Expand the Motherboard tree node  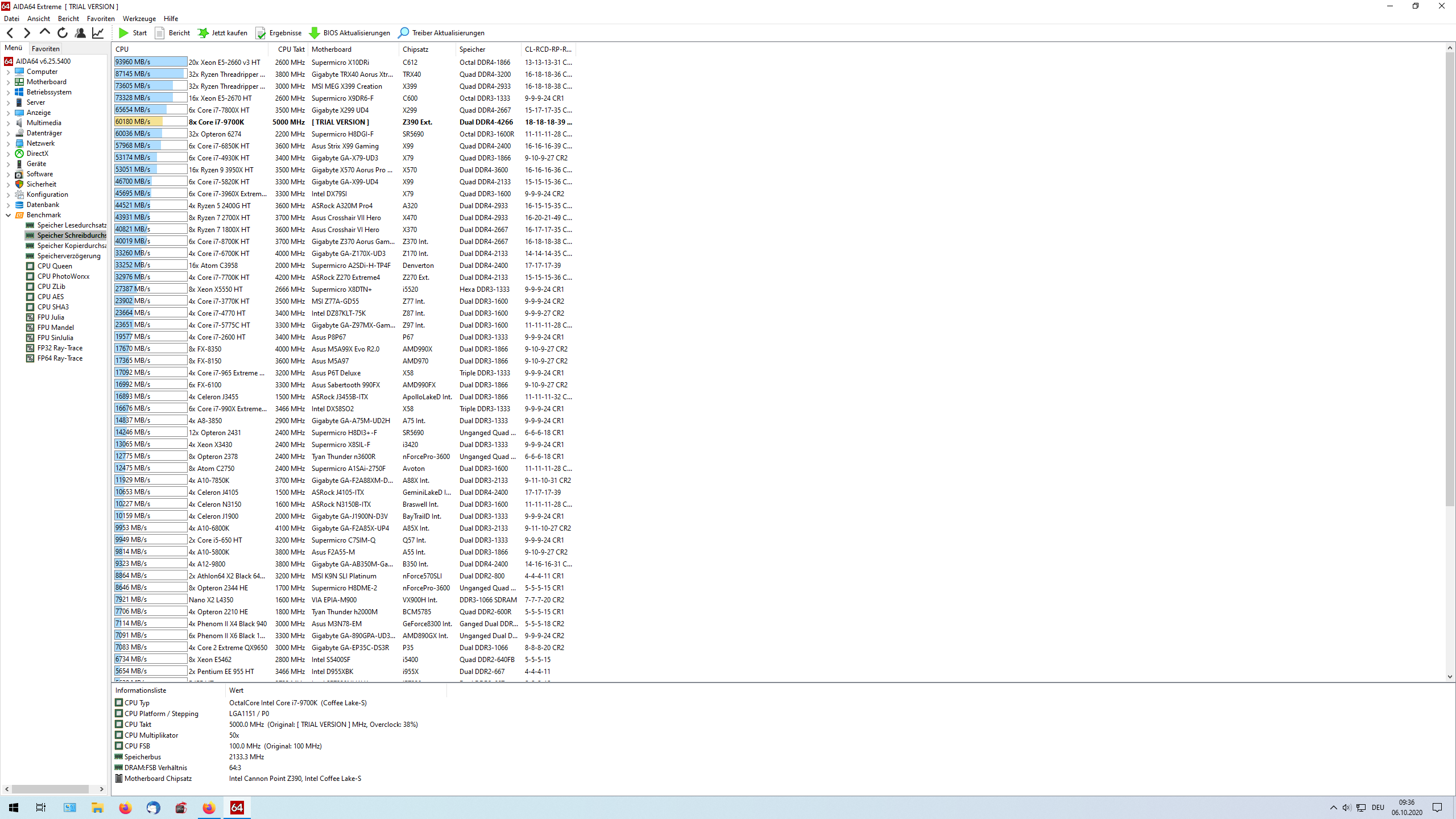(9, 82)
